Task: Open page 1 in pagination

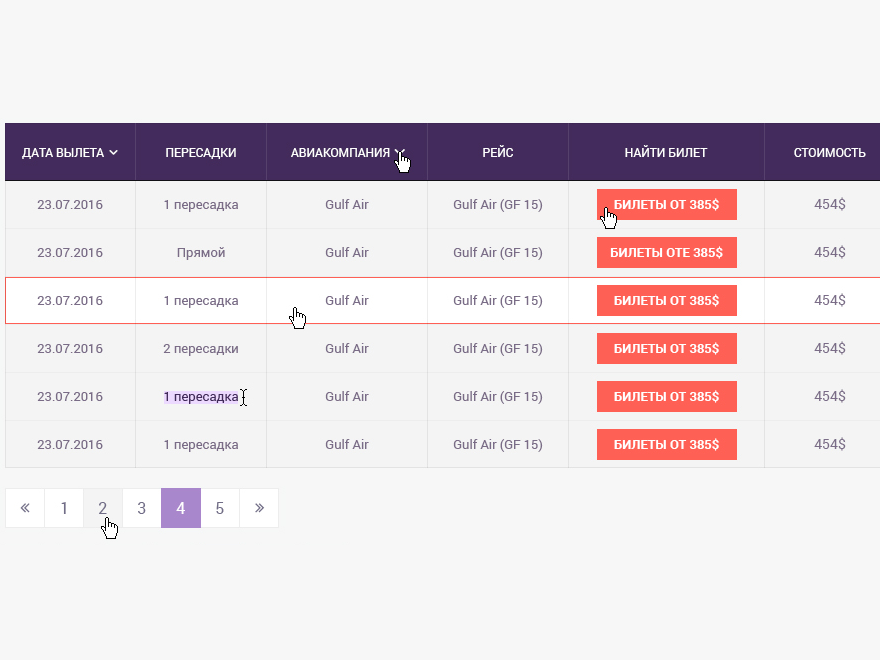Action: pyautogui.click(x=64, y=508)
